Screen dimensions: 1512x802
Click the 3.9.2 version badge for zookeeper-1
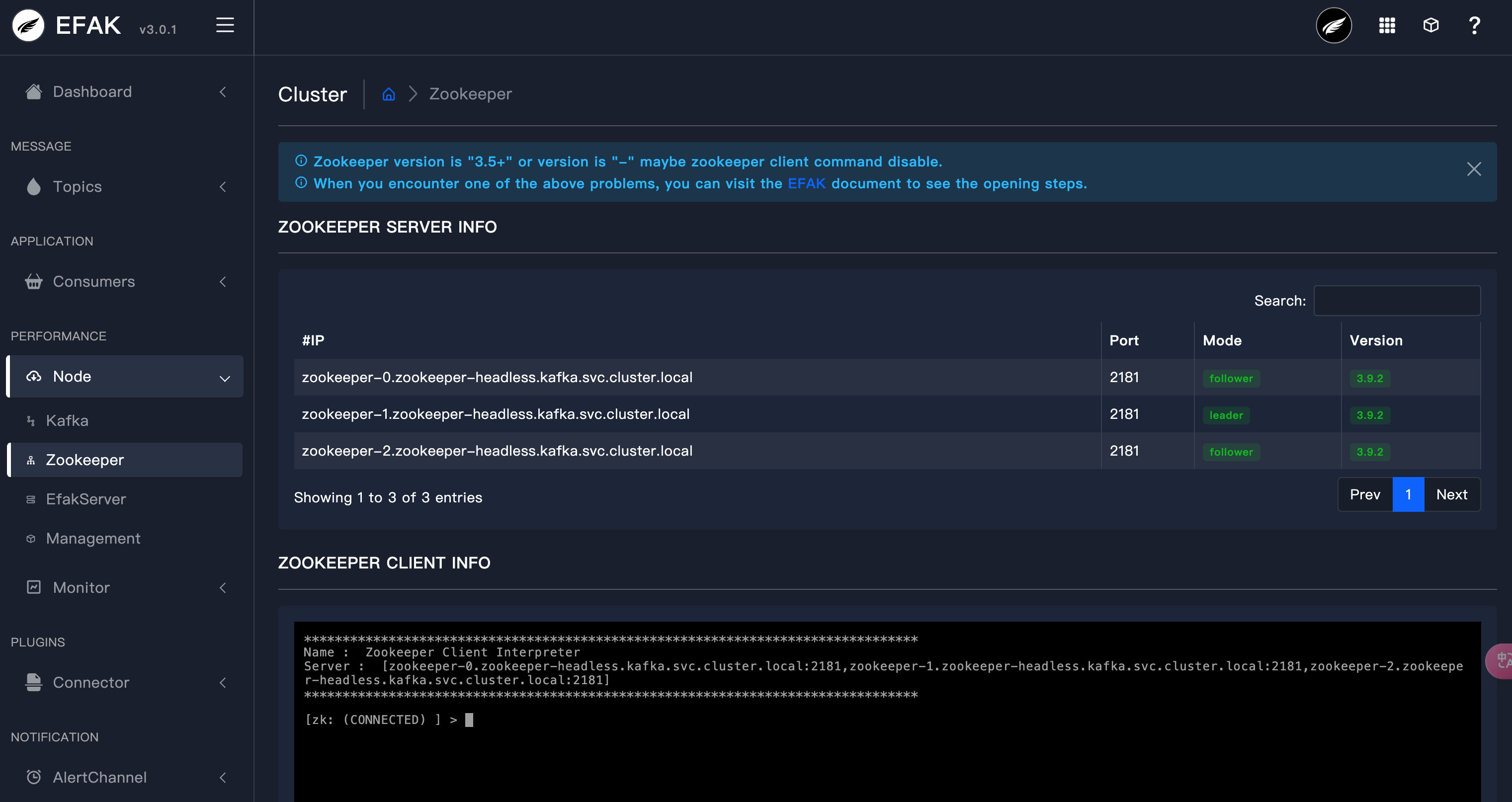tap(1370, 415)
